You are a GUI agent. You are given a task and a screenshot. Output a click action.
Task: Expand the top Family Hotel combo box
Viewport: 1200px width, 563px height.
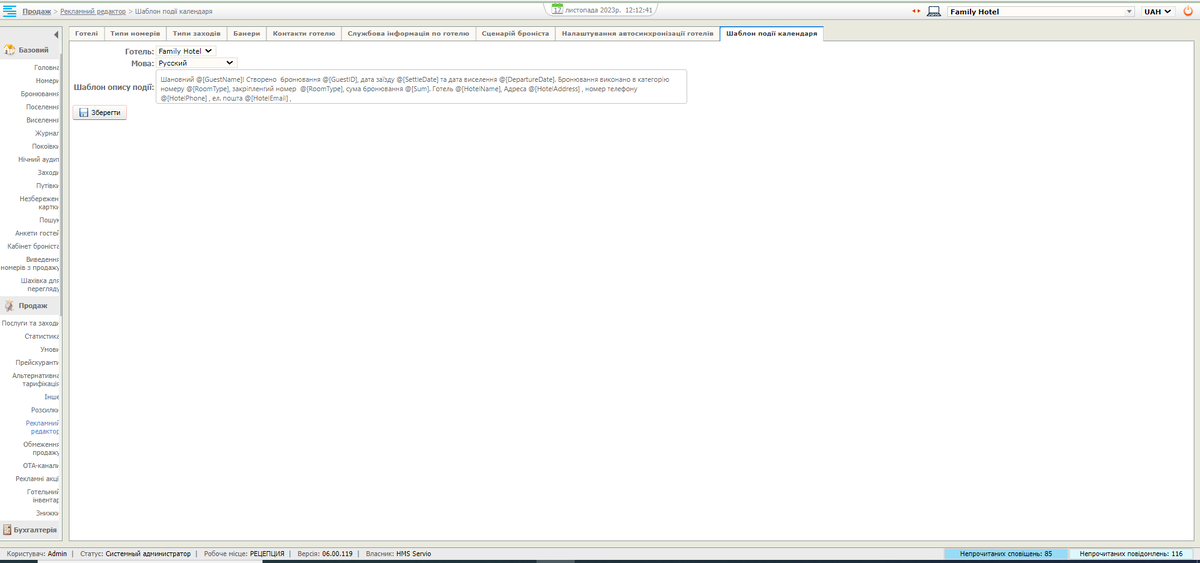pyautogui.click(x=1130, y=12)
